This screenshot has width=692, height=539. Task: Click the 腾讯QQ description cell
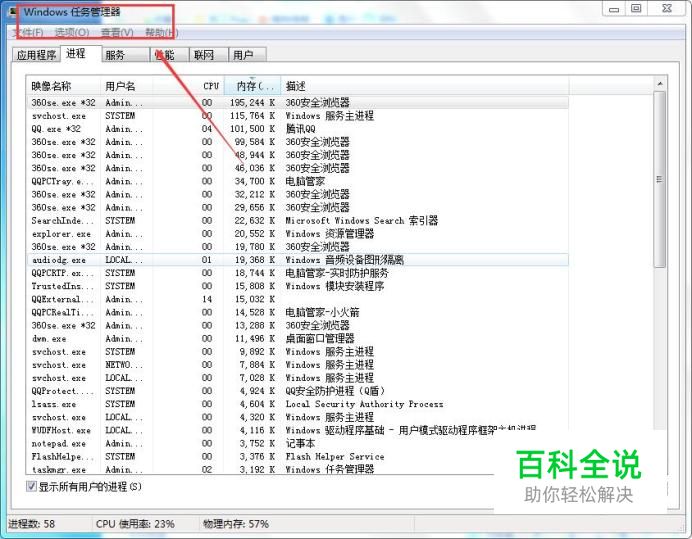[301, 128]
